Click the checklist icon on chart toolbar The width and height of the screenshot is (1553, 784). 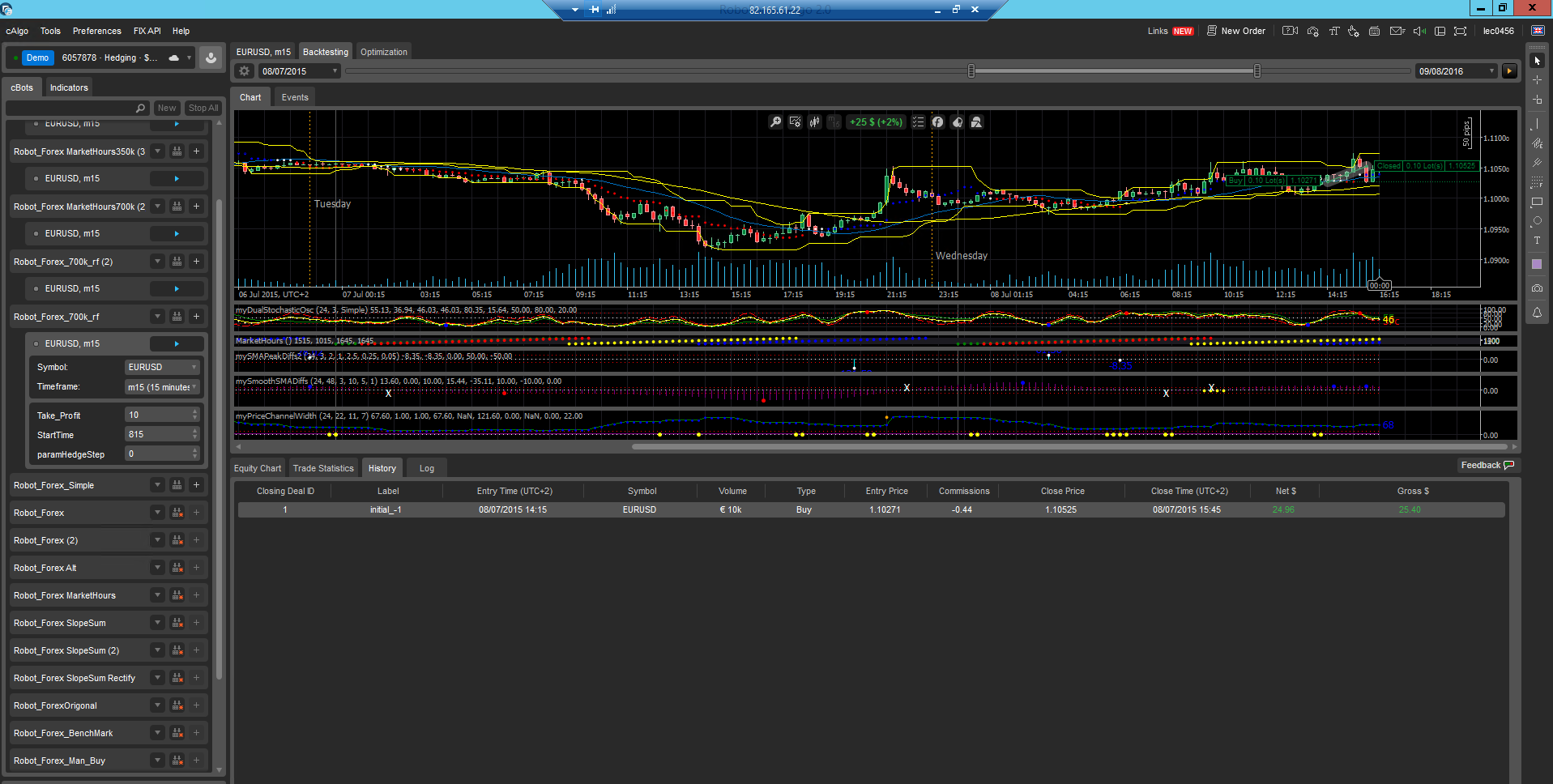(918, 122)
